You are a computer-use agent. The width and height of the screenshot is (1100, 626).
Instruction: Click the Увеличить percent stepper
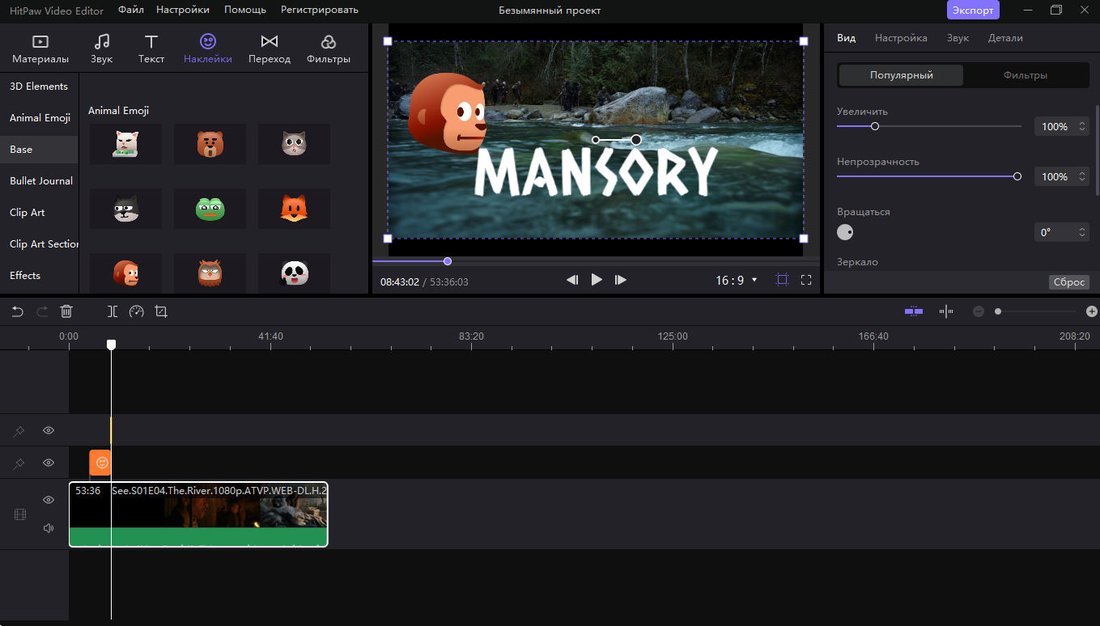[x=1082, y=126]
